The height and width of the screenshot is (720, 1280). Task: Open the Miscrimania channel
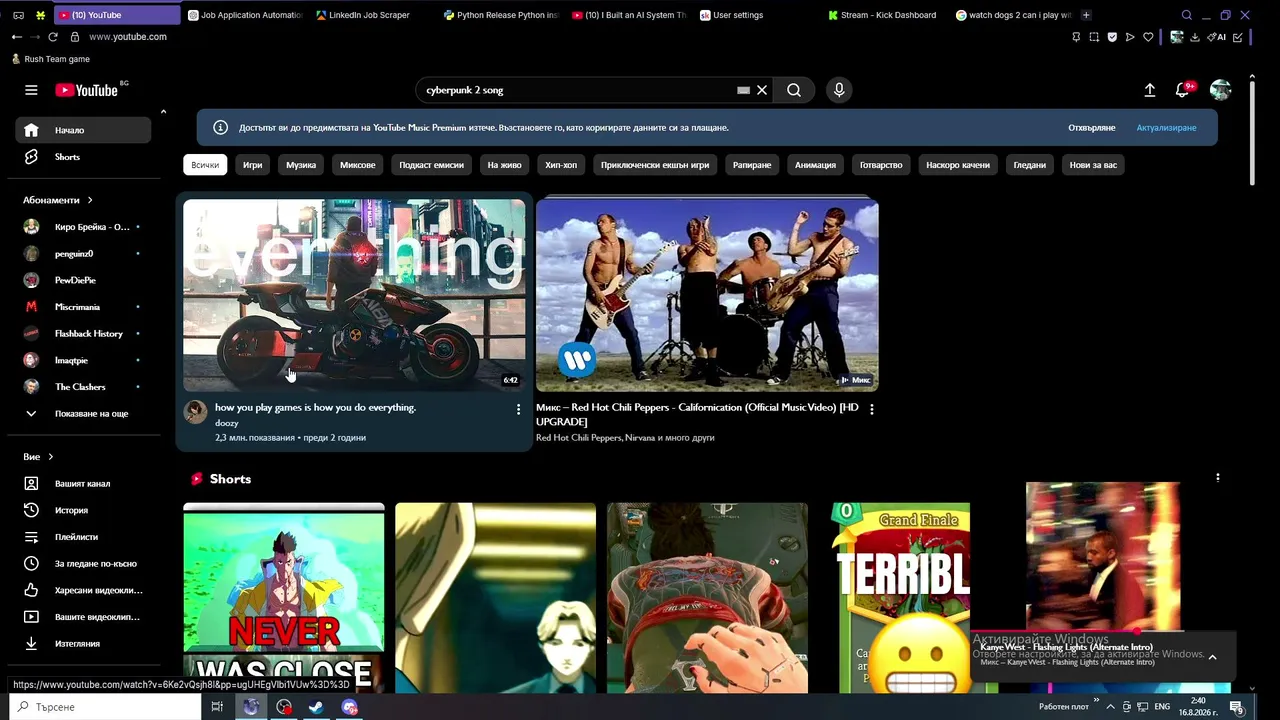[x=83, y=307]
